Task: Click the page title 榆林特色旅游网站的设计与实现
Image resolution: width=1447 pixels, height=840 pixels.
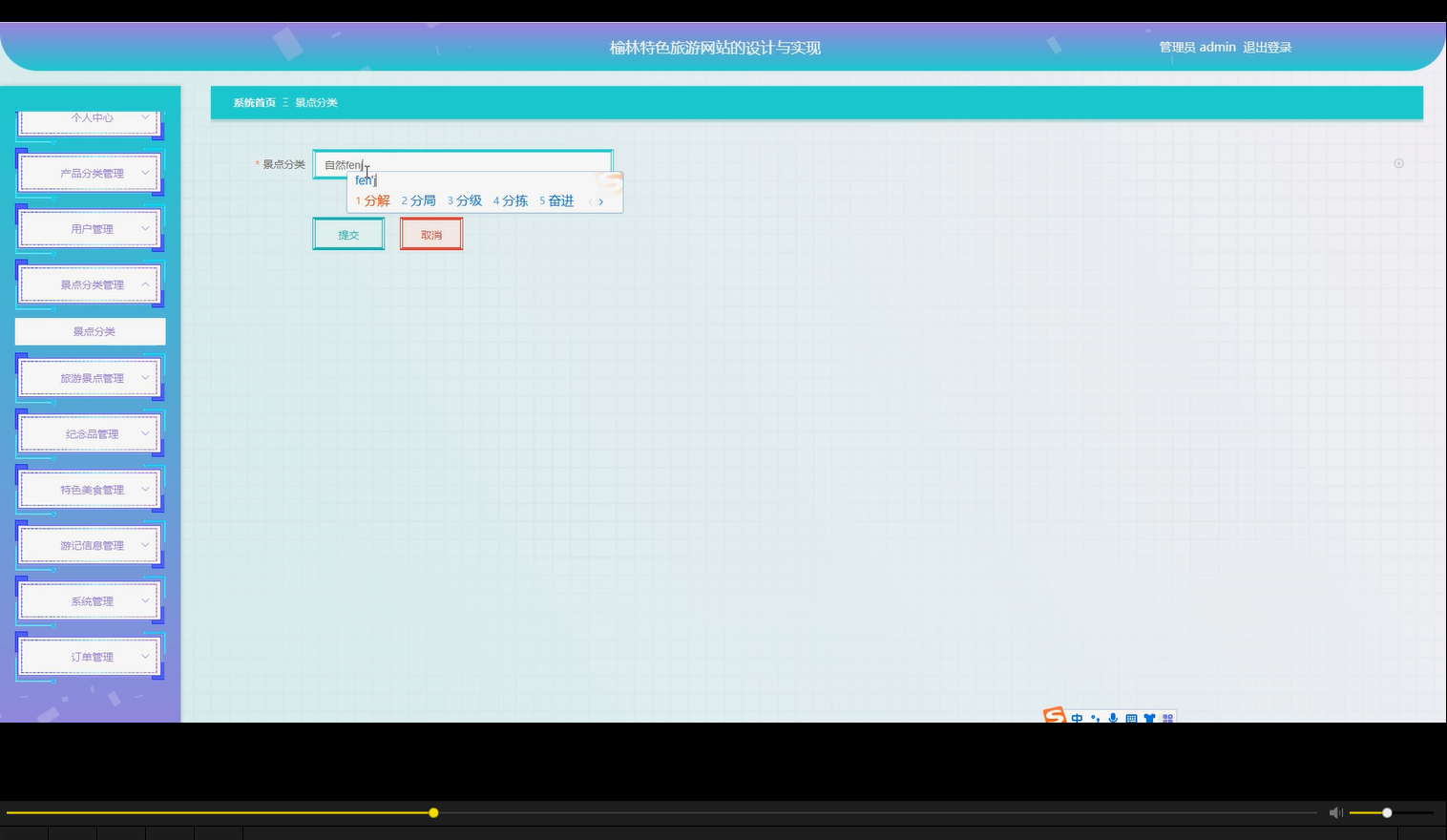Action: pos(716,48)
